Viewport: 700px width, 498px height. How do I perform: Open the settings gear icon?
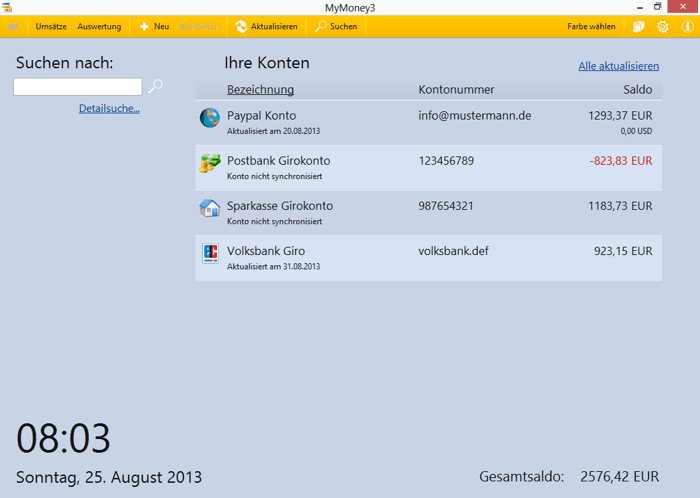point(662,26)
